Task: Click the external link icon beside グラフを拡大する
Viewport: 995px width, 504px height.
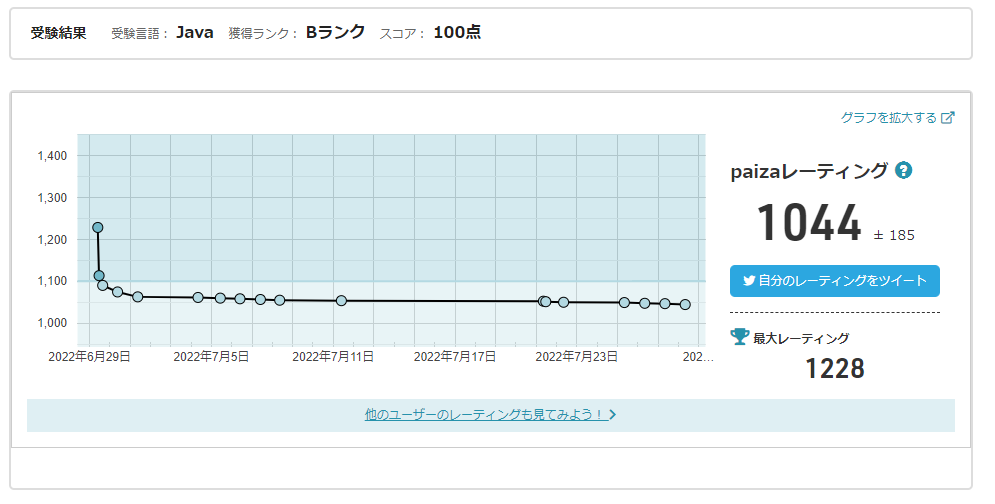Action: 948,117
